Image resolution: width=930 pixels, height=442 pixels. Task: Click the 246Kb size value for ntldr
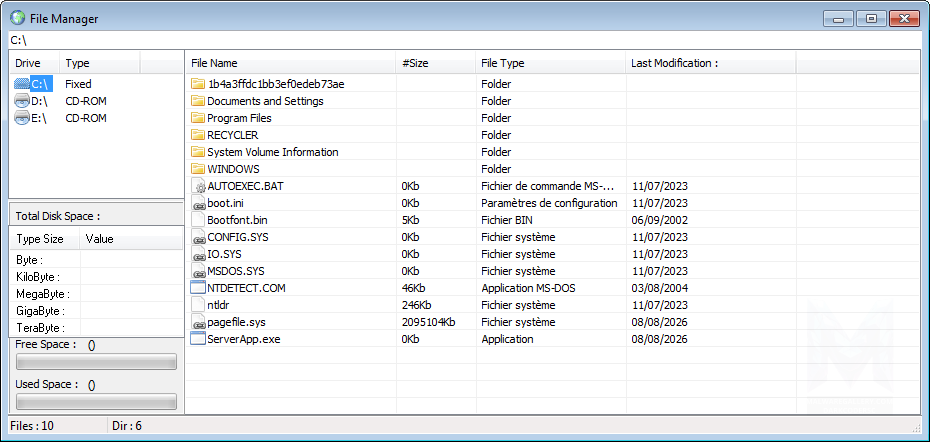[x=416, y=305]
